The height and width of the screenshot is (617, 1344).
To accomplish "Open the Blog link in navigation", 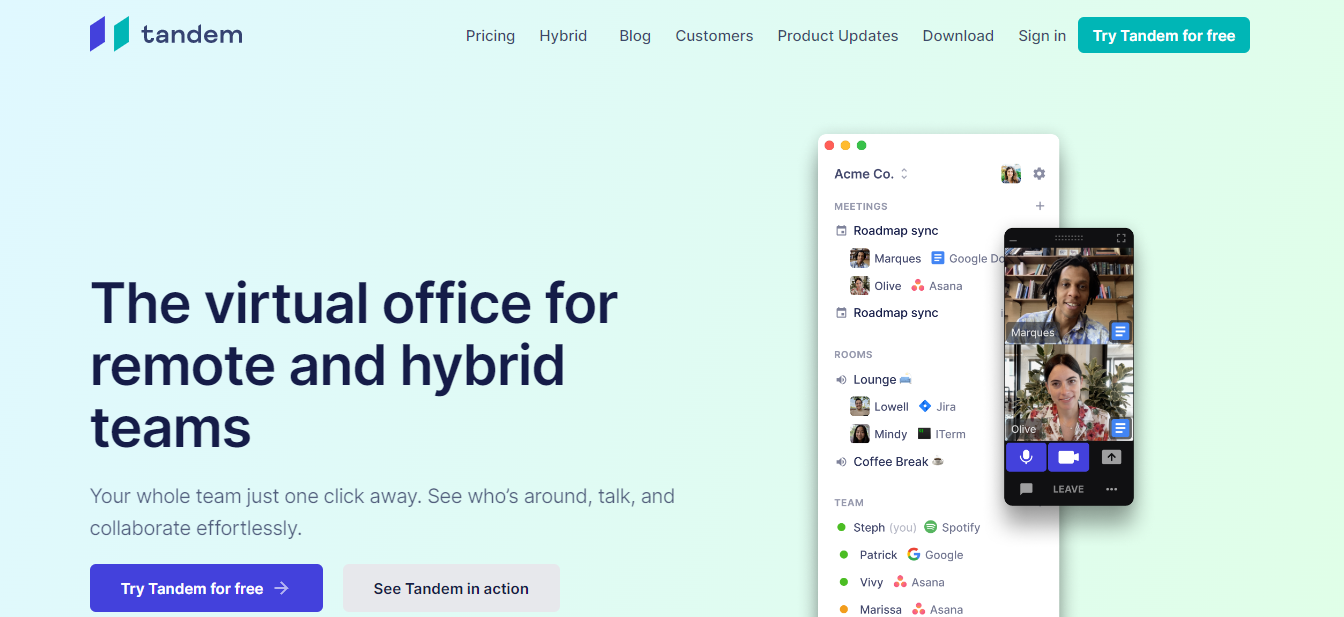I will point(635,36).
